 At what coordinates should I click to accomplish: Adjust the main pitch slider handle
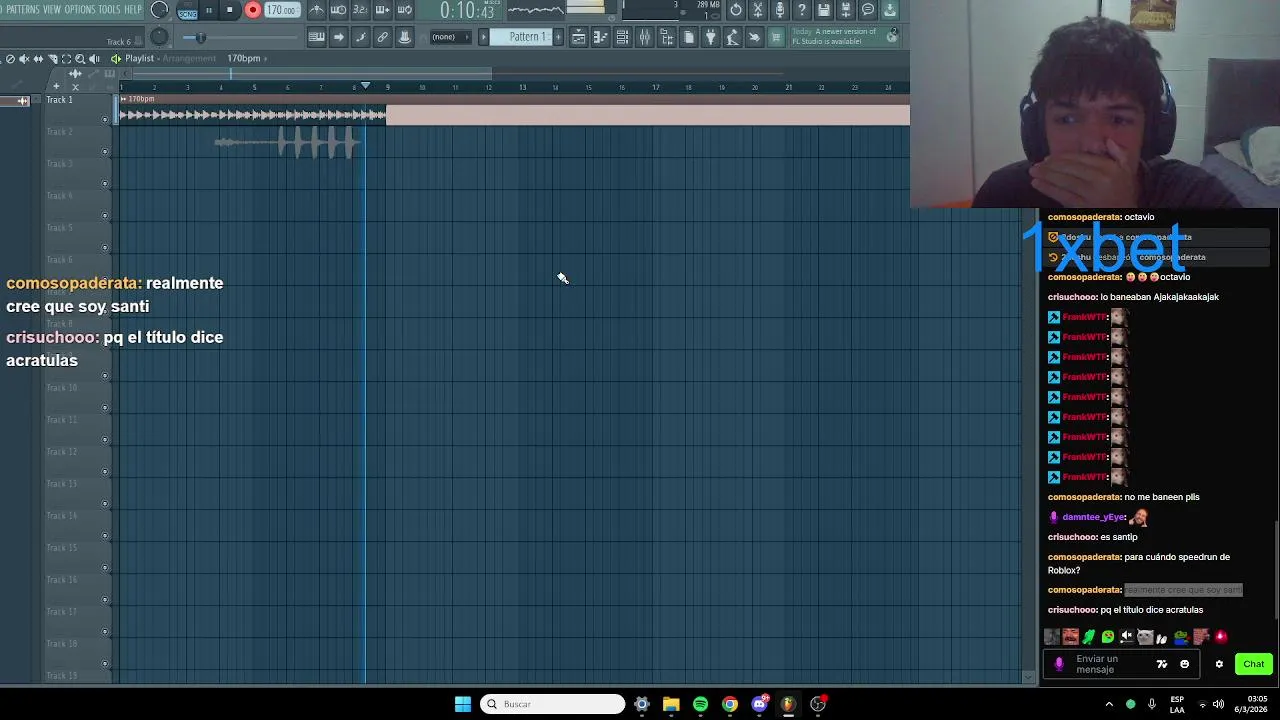pos(200,38)
